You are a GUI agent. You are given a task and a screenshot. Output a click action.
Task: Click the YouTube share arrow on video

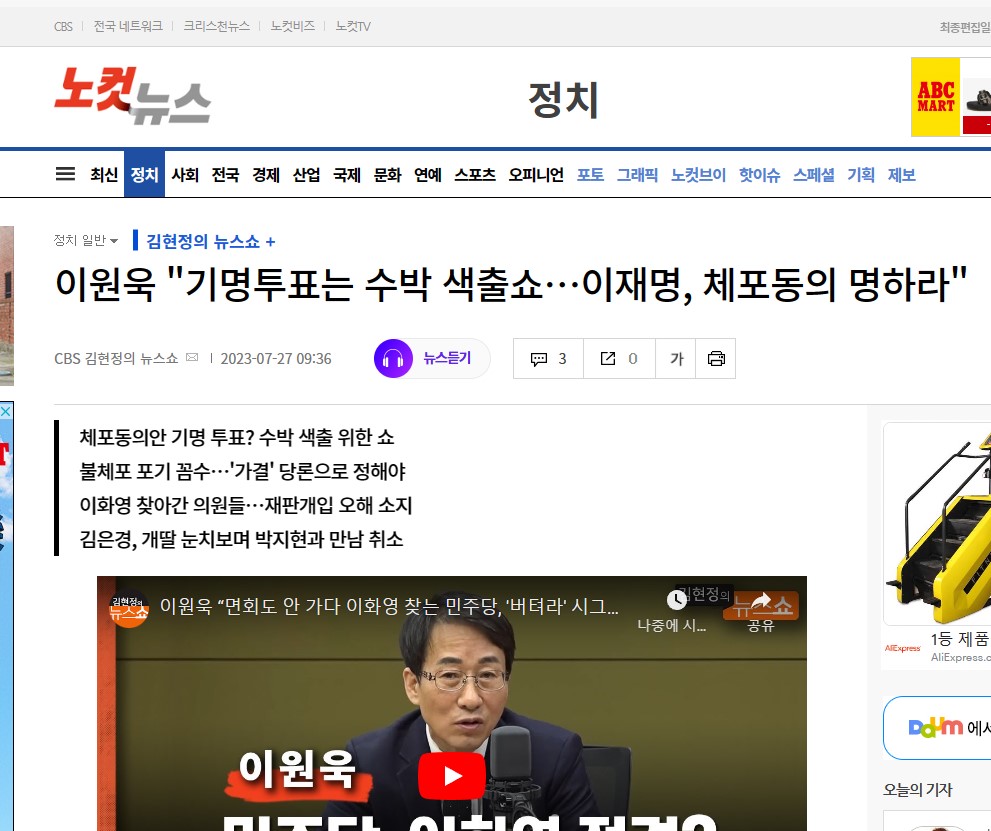click(x=761, y=602)
